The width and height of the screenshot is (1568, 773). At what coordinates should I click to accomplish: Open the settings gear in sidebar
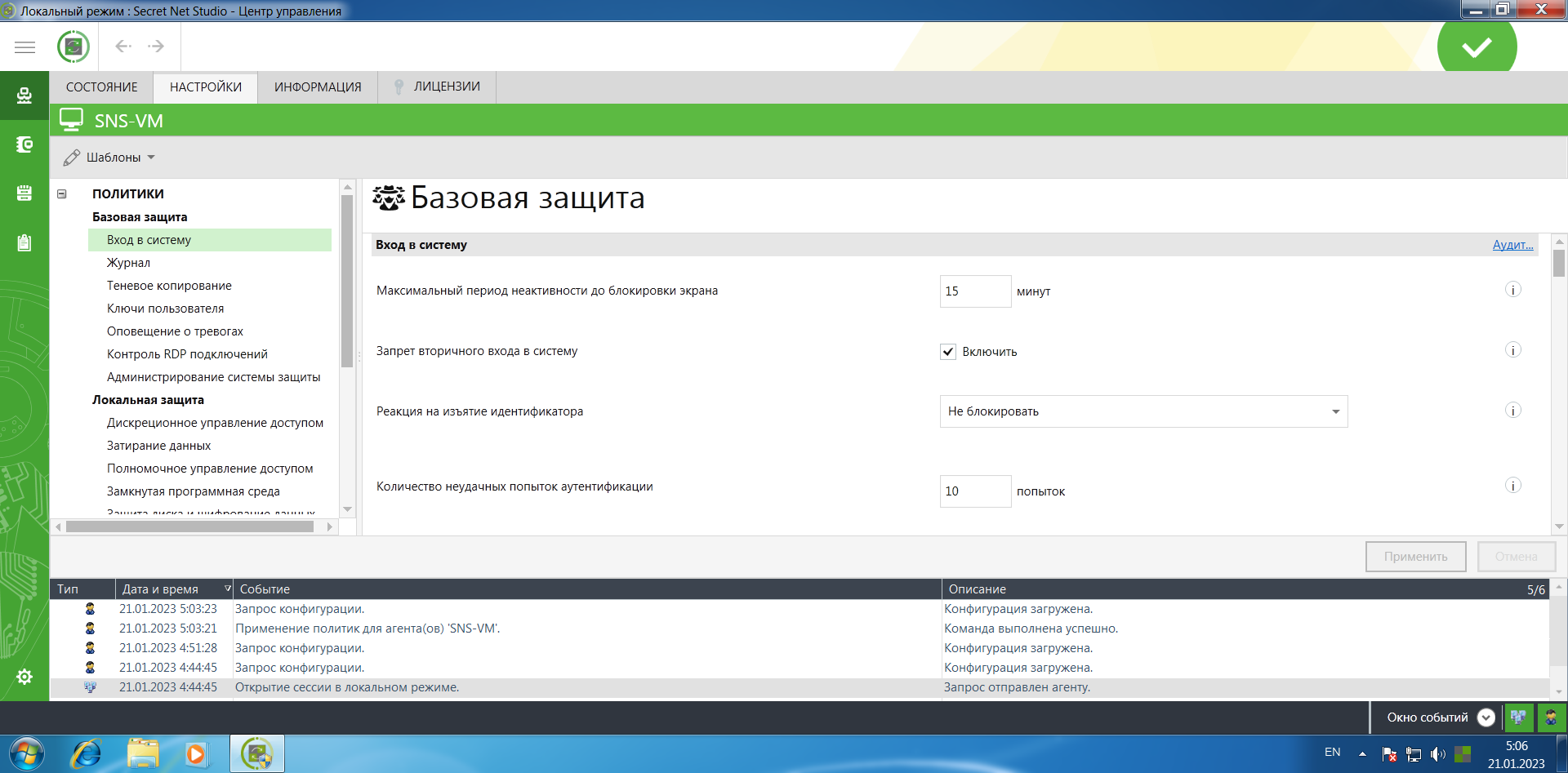(24, 677)
